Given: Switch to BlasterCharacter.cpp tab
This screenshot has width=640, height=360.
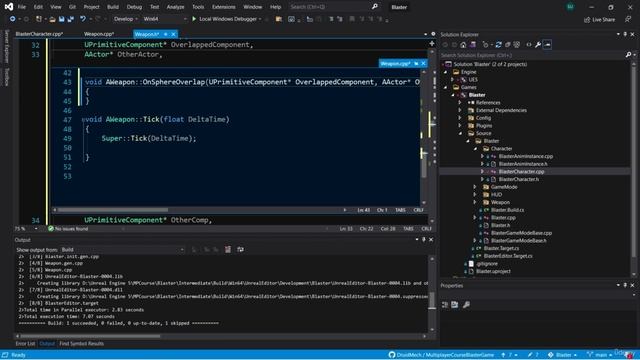Looking at the screenshot, I should 39,34.
